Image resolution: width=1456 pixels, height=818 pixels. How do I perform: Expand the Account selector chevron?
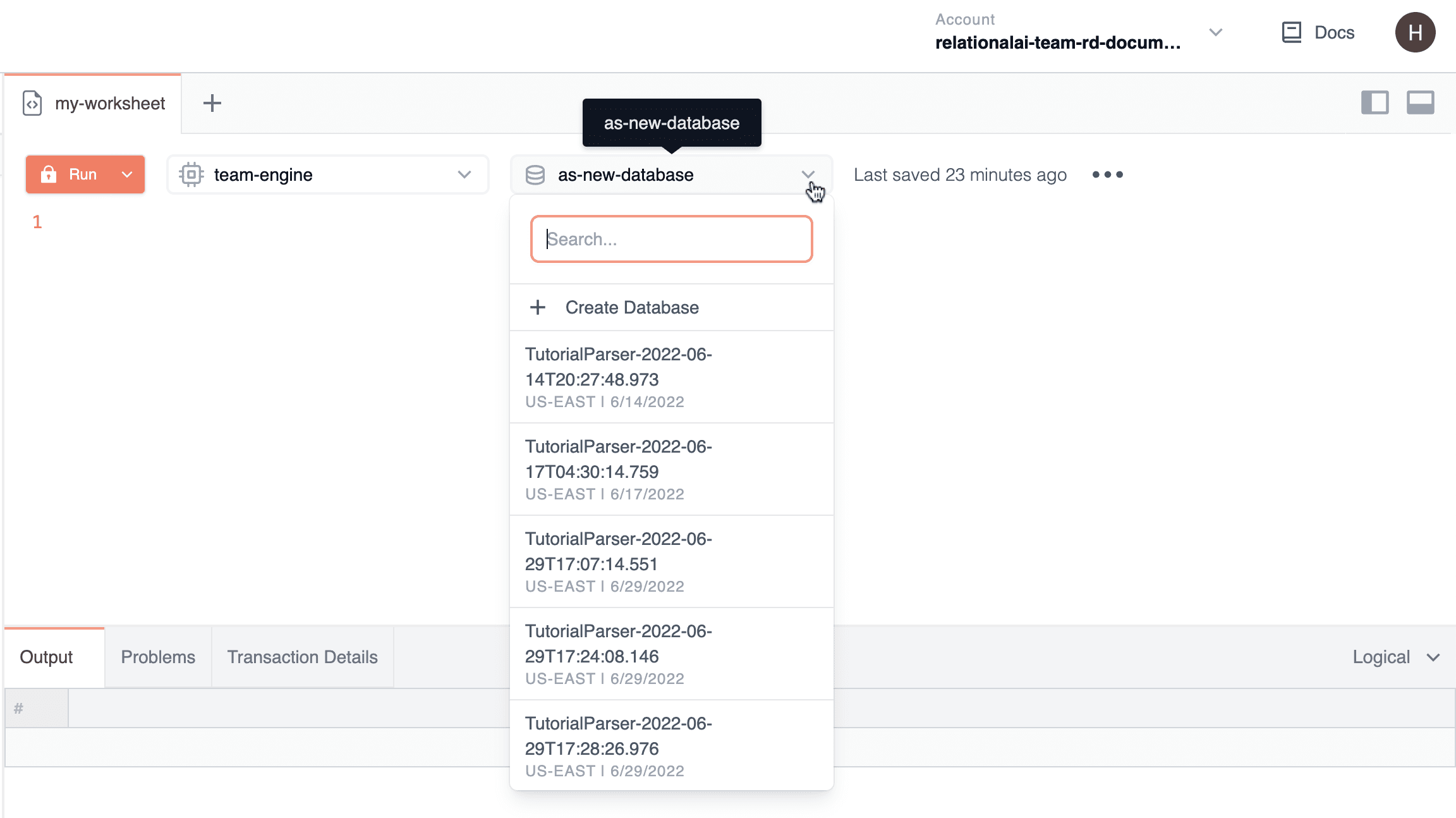[x=1215, y=32]
